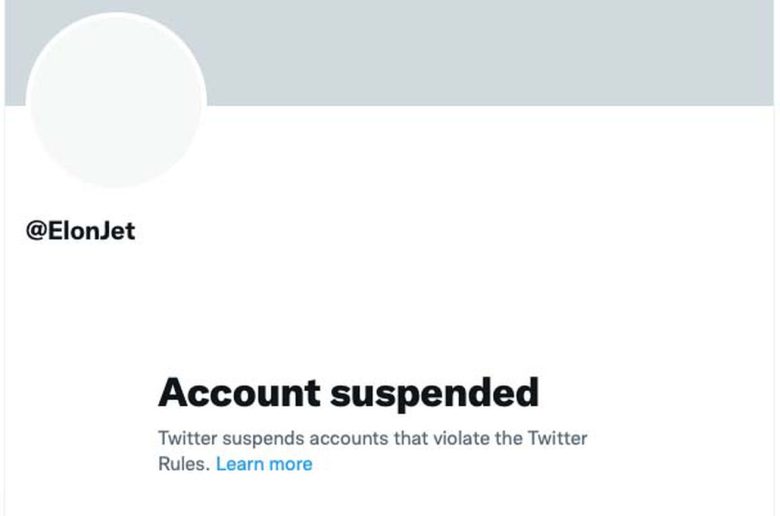Open the Learn more link

pyautogui.click(x=264, y=464)
